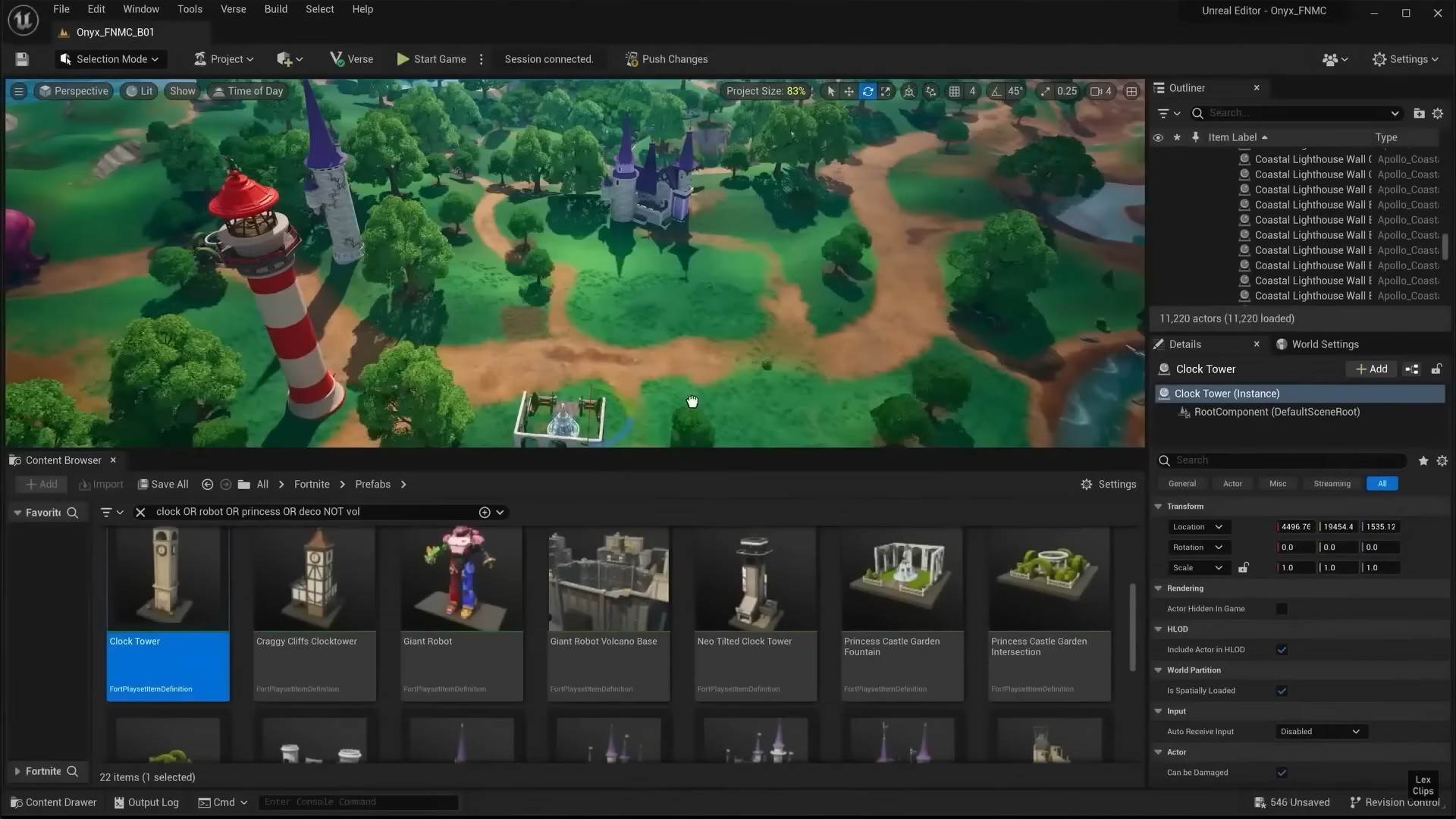Screen dimensions: 1456x819
Task: Click the Details favorites star icon
Action: click(x=1423, y=460)
